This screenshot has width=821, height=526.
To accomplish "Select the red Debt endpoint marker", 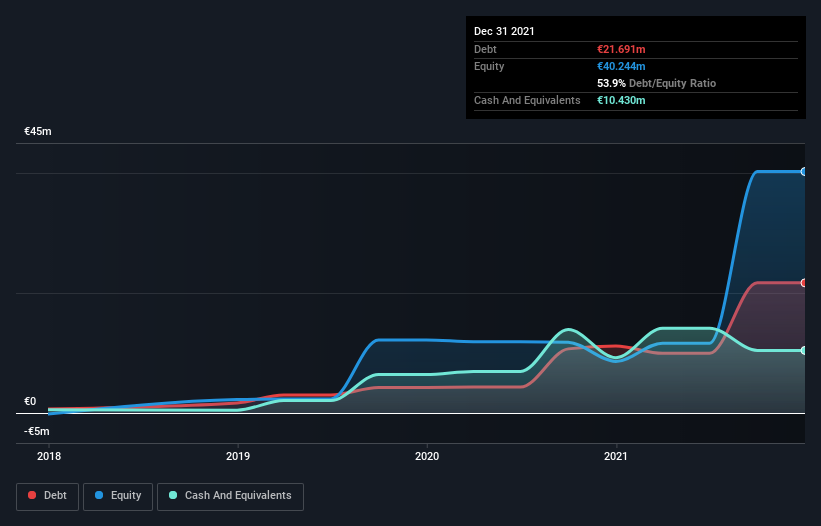I will [x=804, y=283].
